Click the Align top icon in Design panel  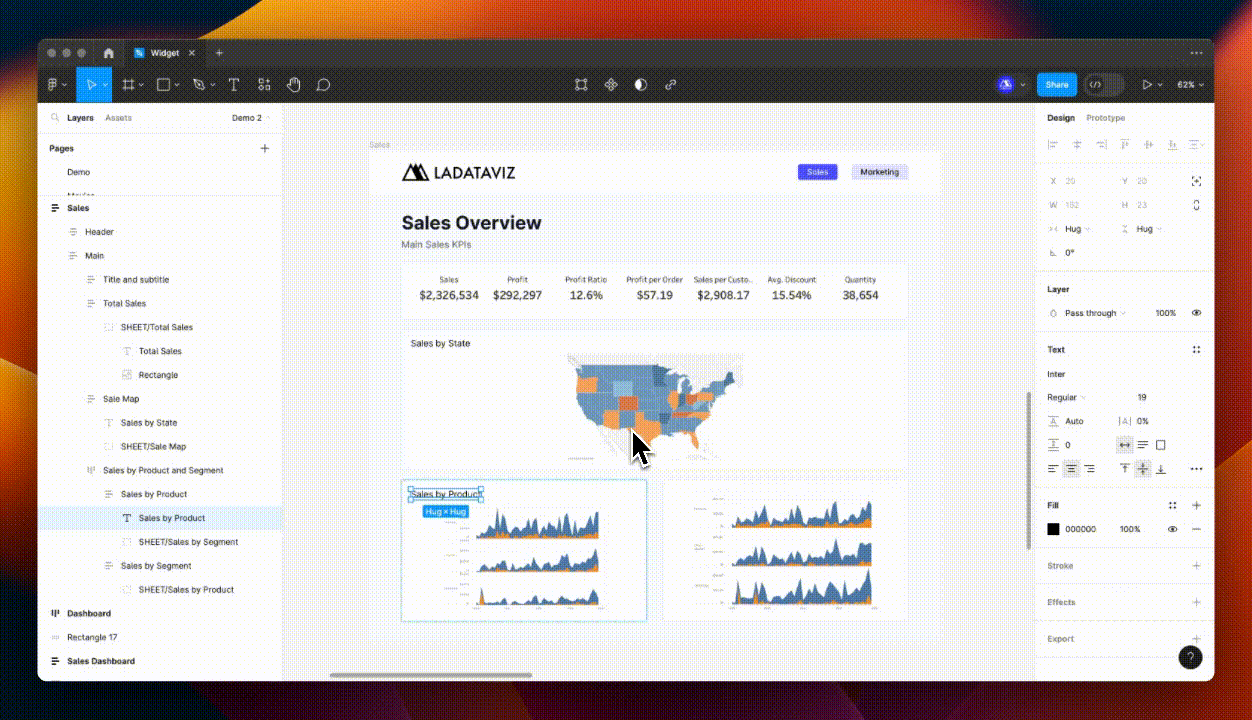tap(1125, 145)
